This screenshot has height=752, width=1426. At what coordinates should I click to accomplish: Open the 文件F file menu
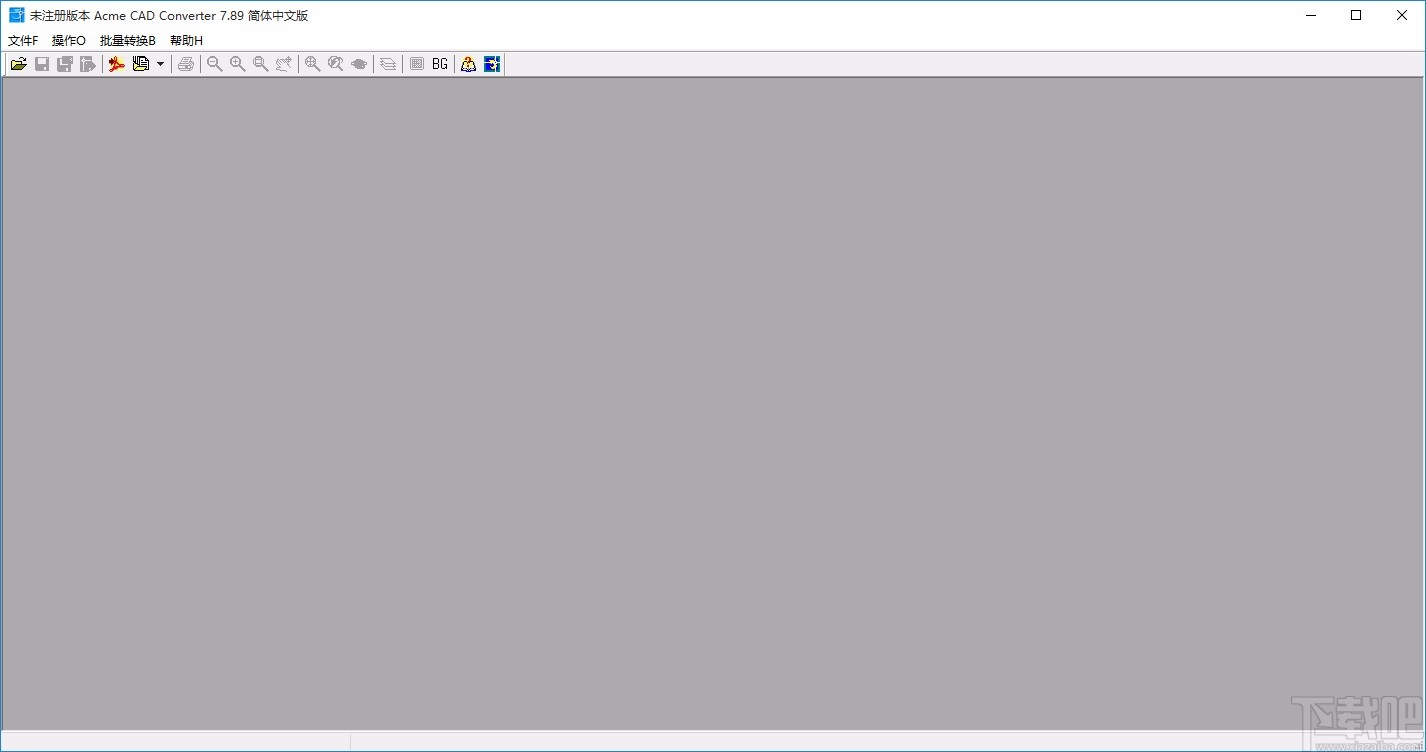pyautogui.click(x=23, y=40)
